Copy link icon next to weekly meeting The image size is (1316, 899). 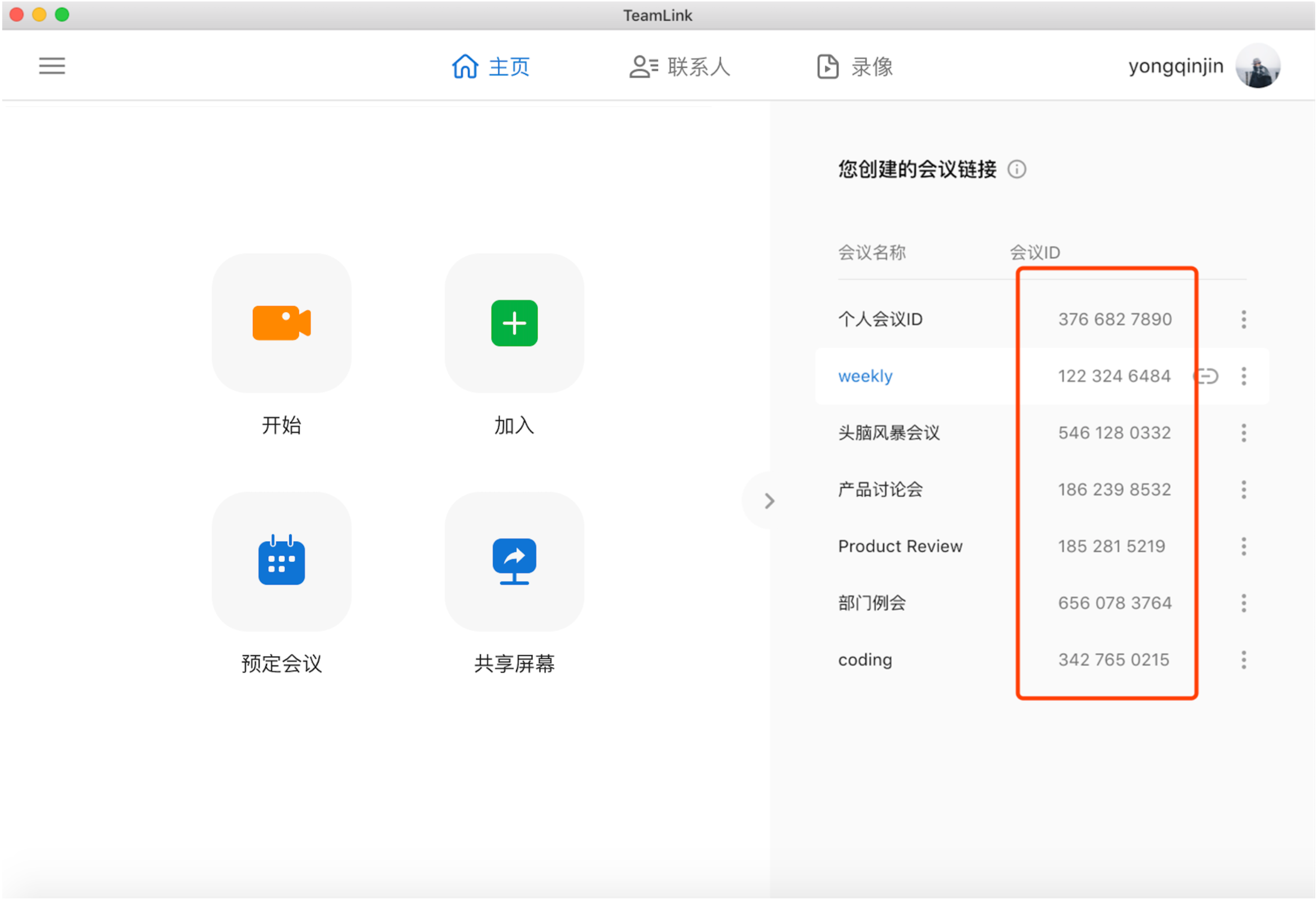[1207, 377]
